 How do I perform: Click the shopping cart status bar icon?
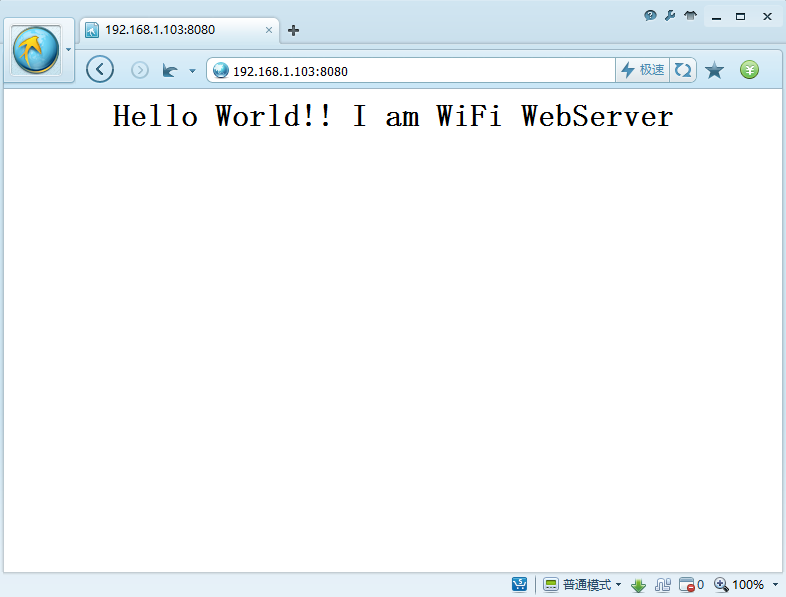pyautogui.click(x=519, y=584)
